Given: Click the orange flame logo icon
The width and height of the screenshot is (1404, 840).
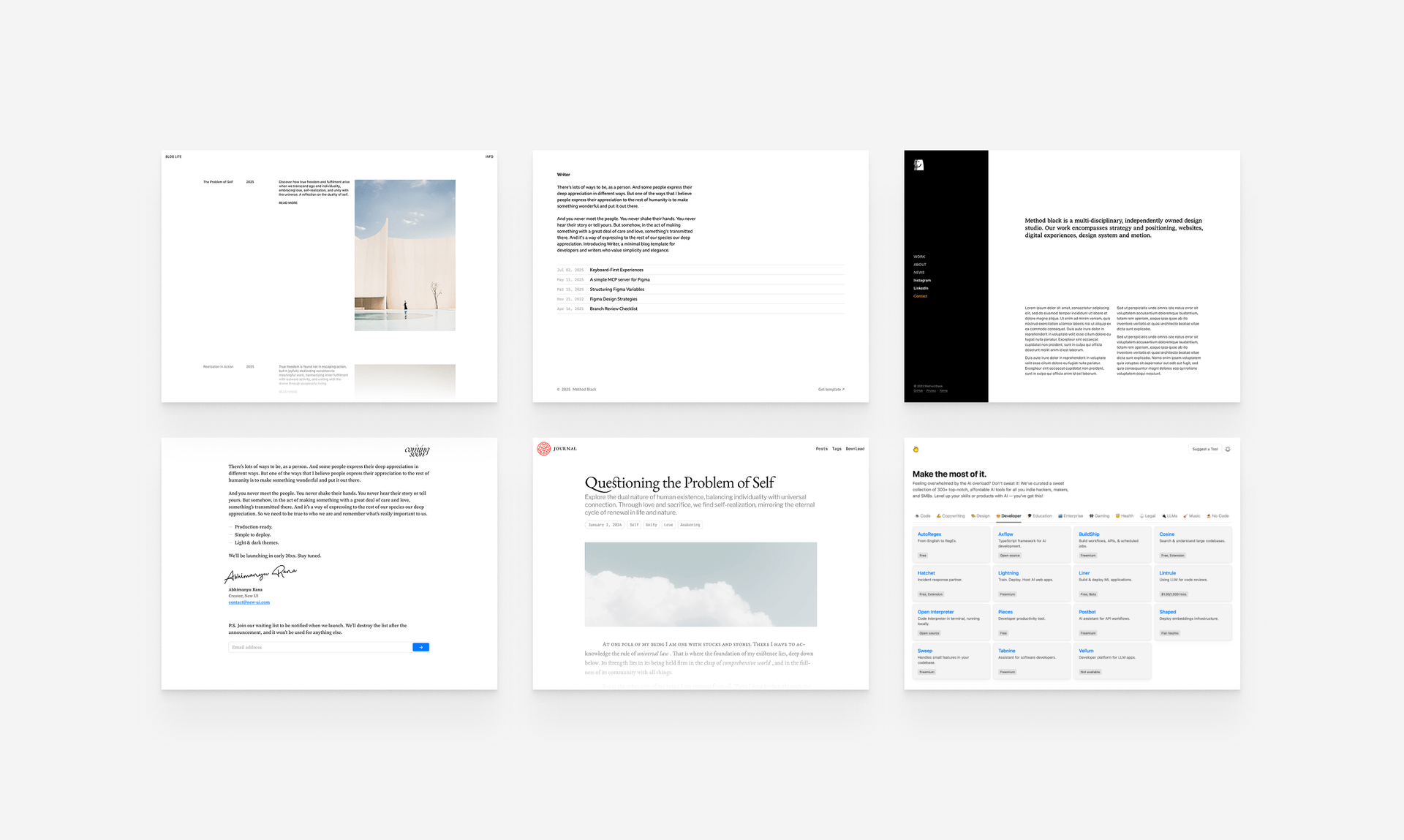Looking at the screenshot, I should click(x=916, y=449).
